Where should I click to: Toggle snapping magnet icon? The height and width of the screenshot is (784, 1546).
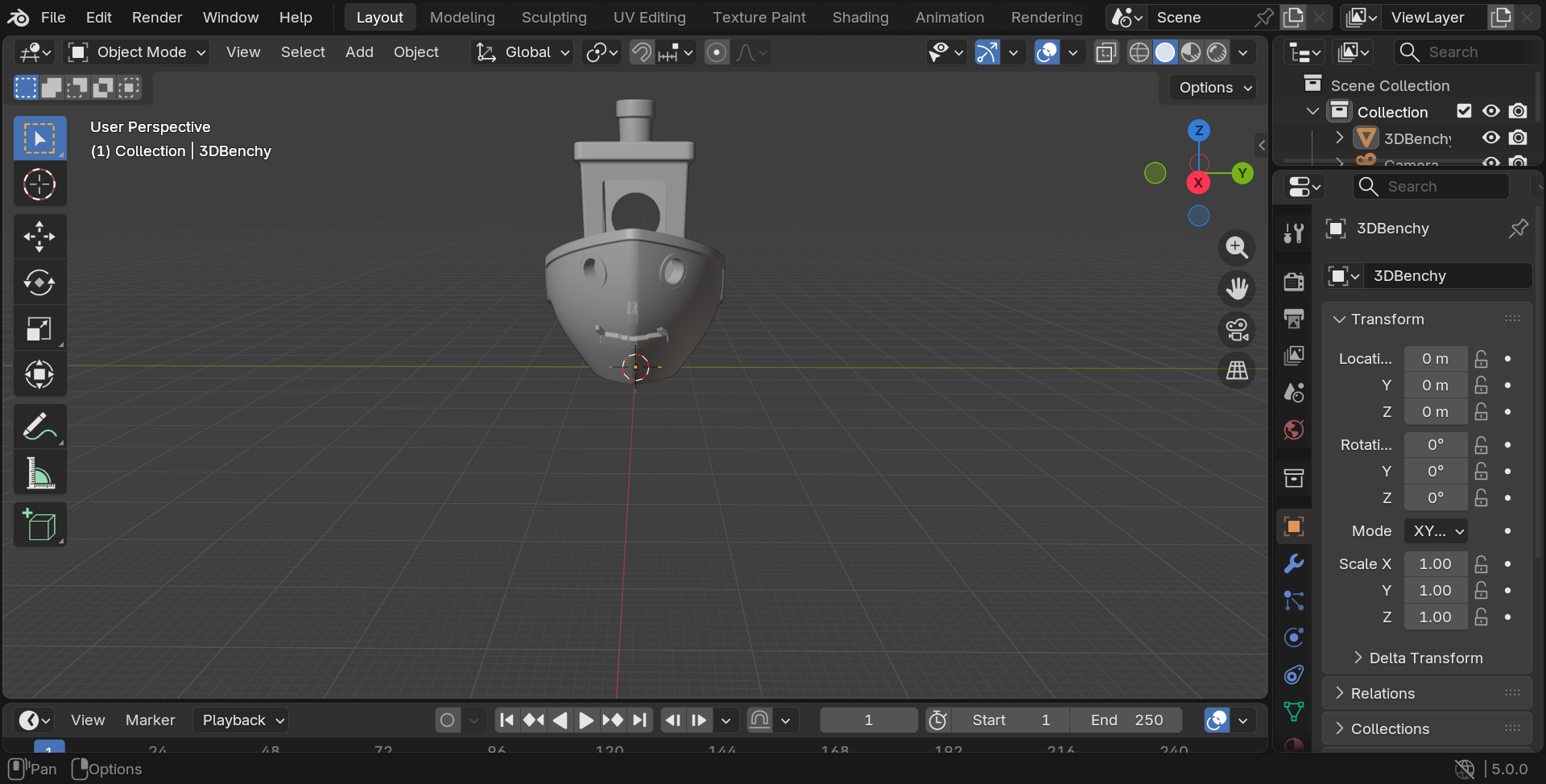point(641,52)
